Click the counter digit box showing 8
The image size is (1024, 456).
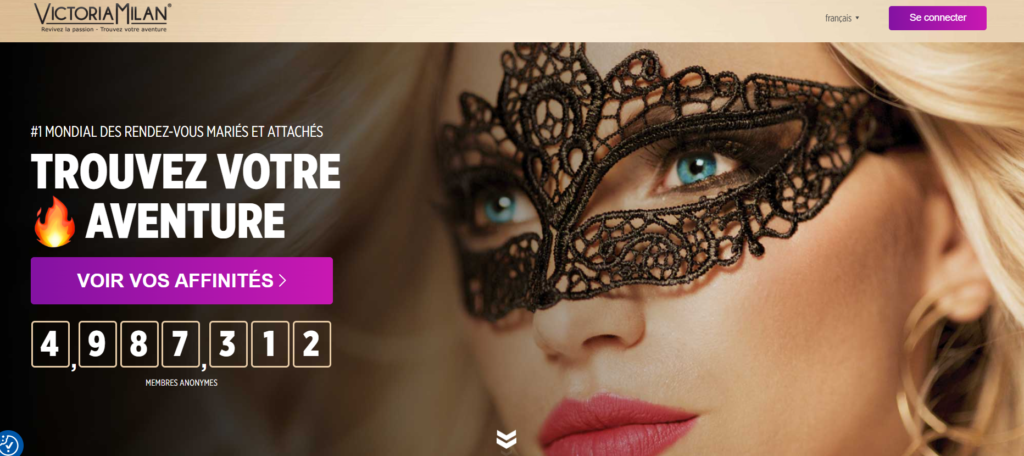coord(138,344)
